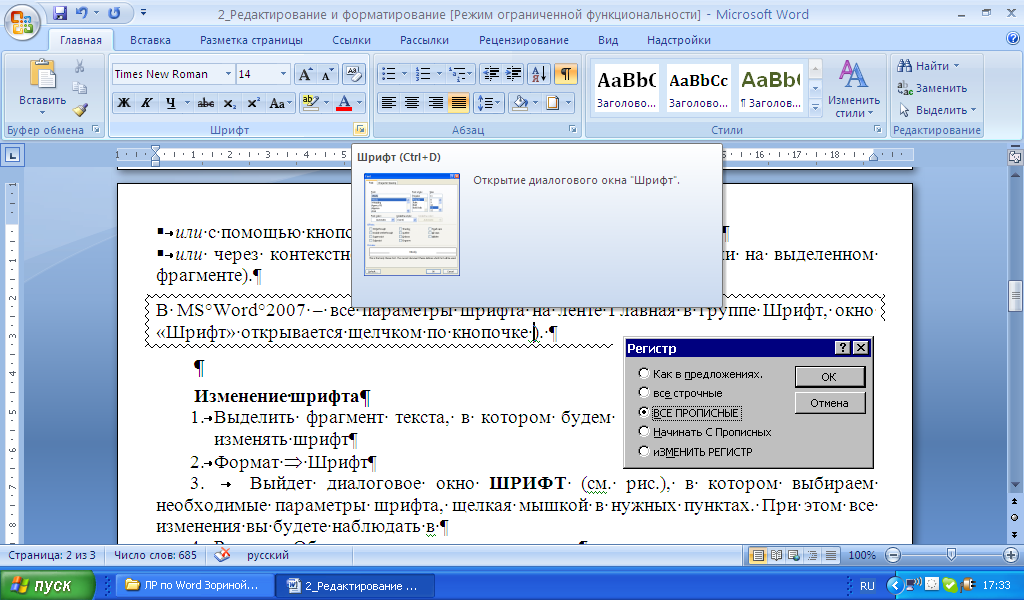Open bullets list dropdown arrow
The width and height of the screenshot is (1024, 600).
point(404,74)
